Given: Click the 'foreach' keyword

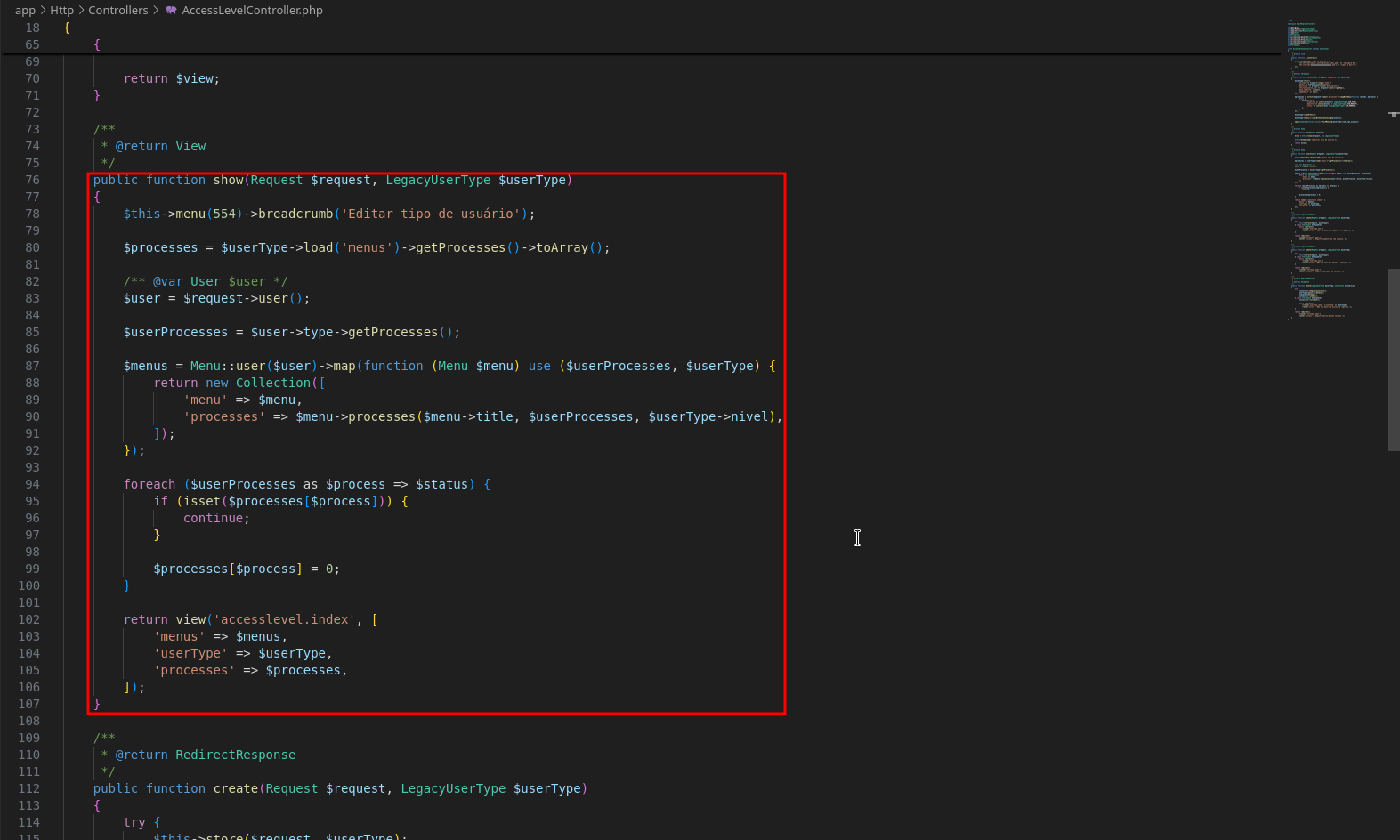Looking at the screenshot, I should click(x=150, y=484).
